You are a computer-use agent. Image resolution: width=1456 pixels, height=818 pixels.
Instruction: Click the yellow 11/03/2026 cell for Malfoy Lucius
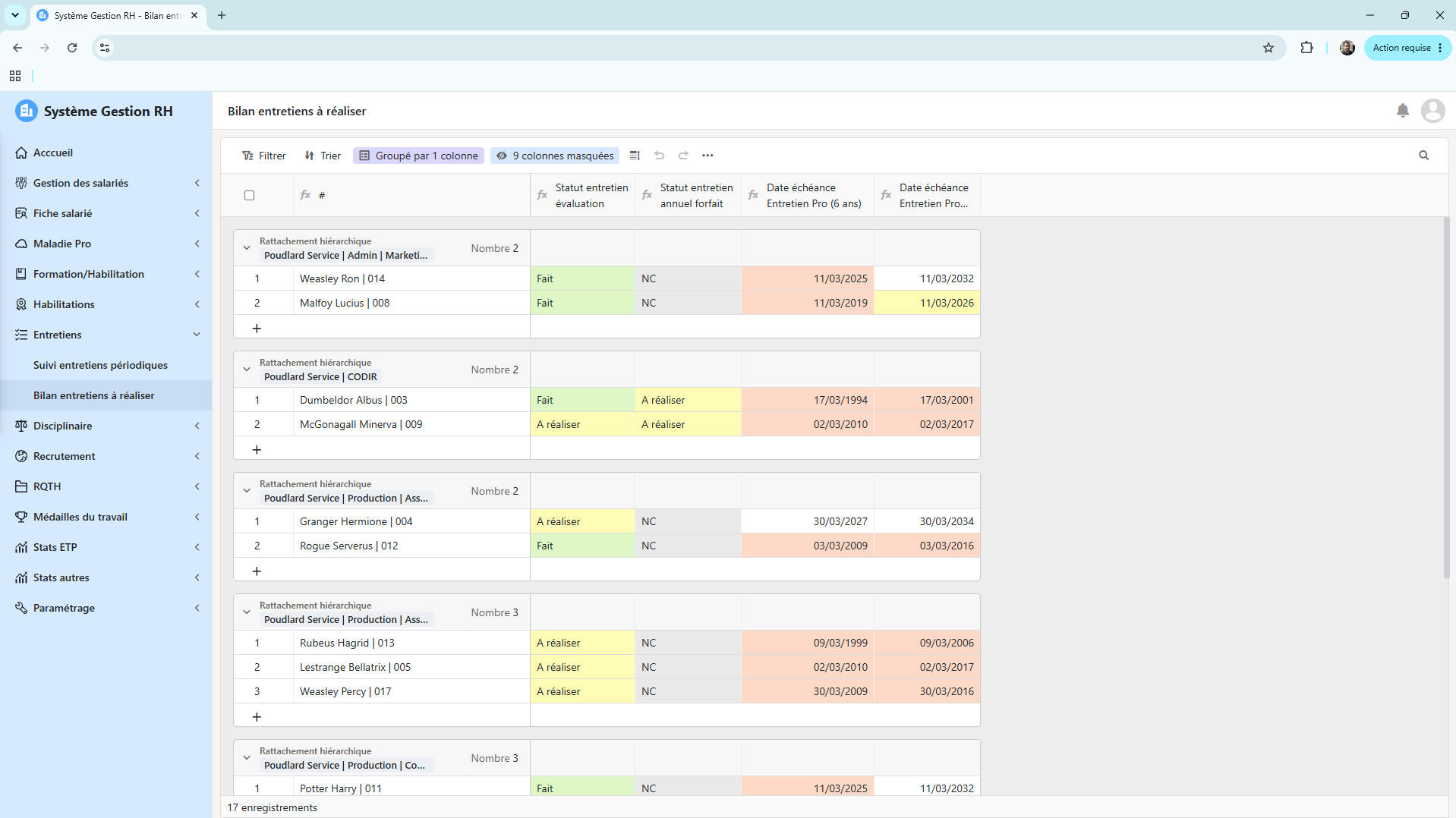click(x=927, y=303)
